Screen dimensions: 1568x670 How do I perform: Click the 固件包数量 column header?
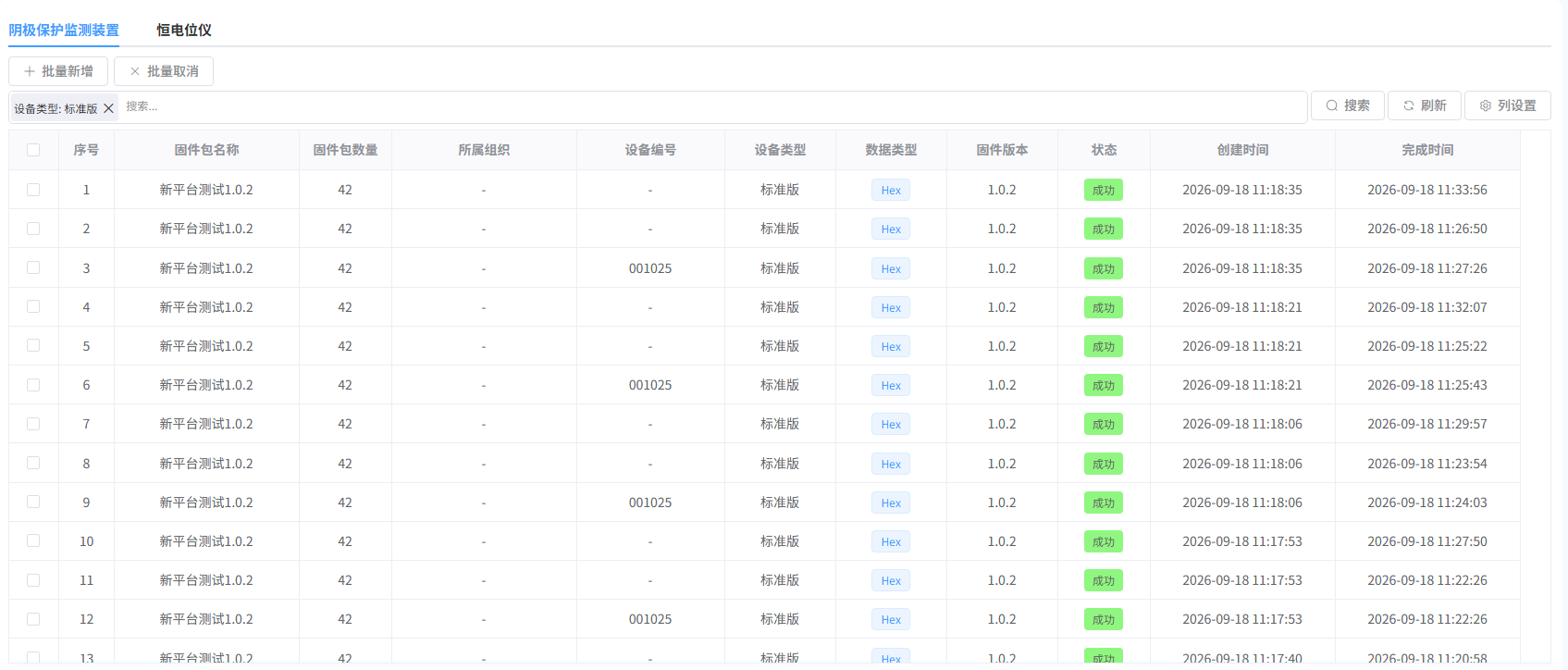coord(345,150)
